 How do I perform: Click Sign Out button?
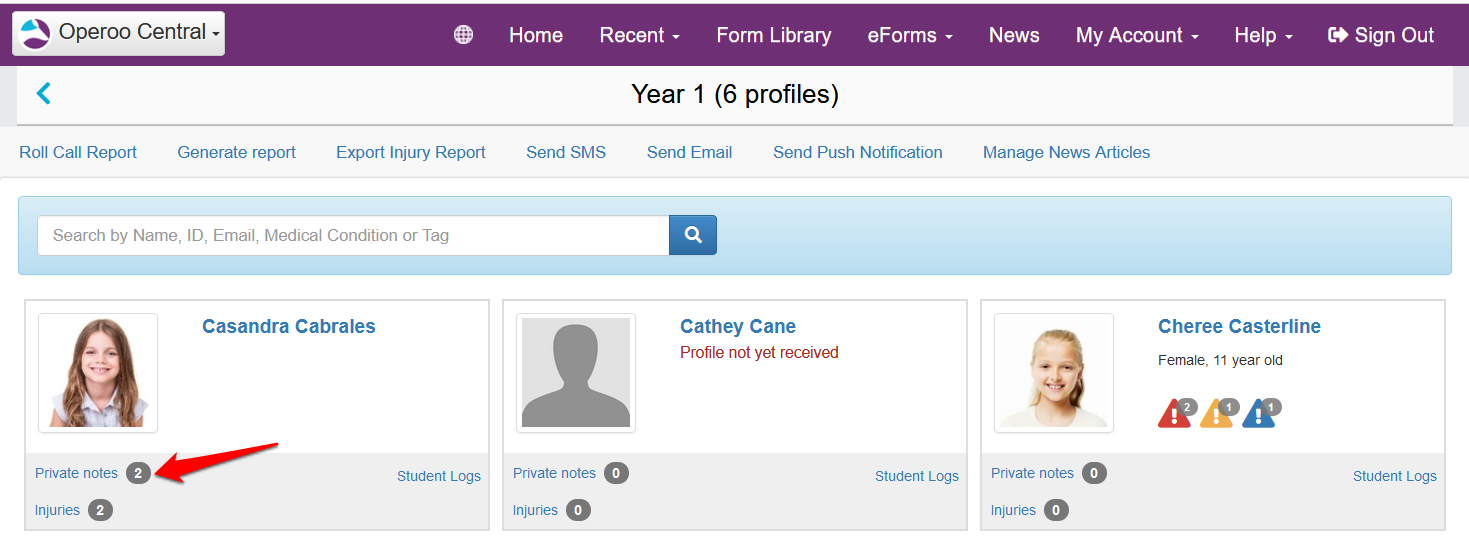1380,35
